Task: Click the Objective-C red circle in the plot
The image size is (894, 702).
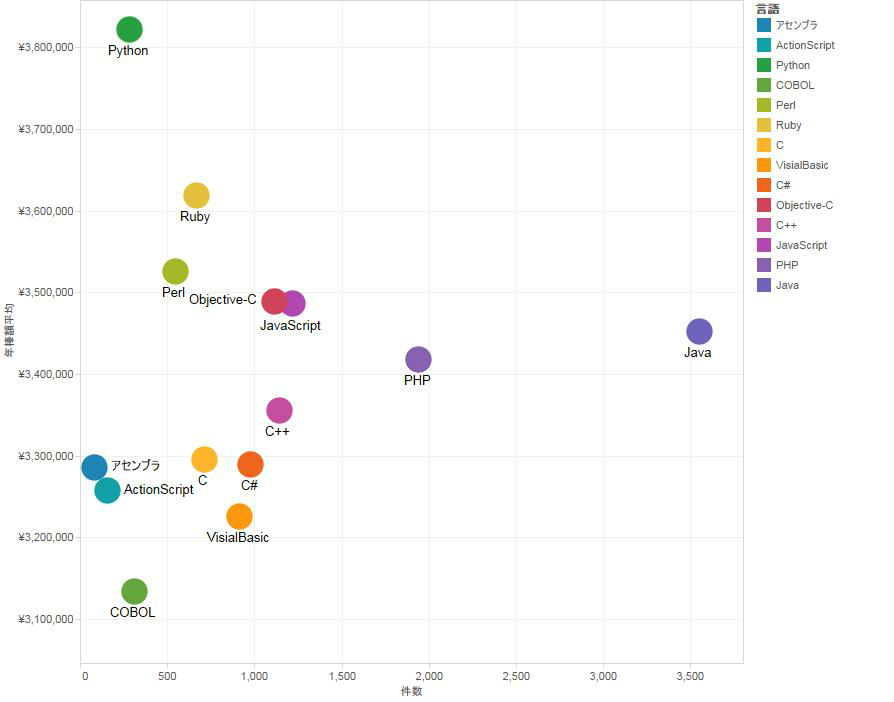Action: click(x=273, y=301)
